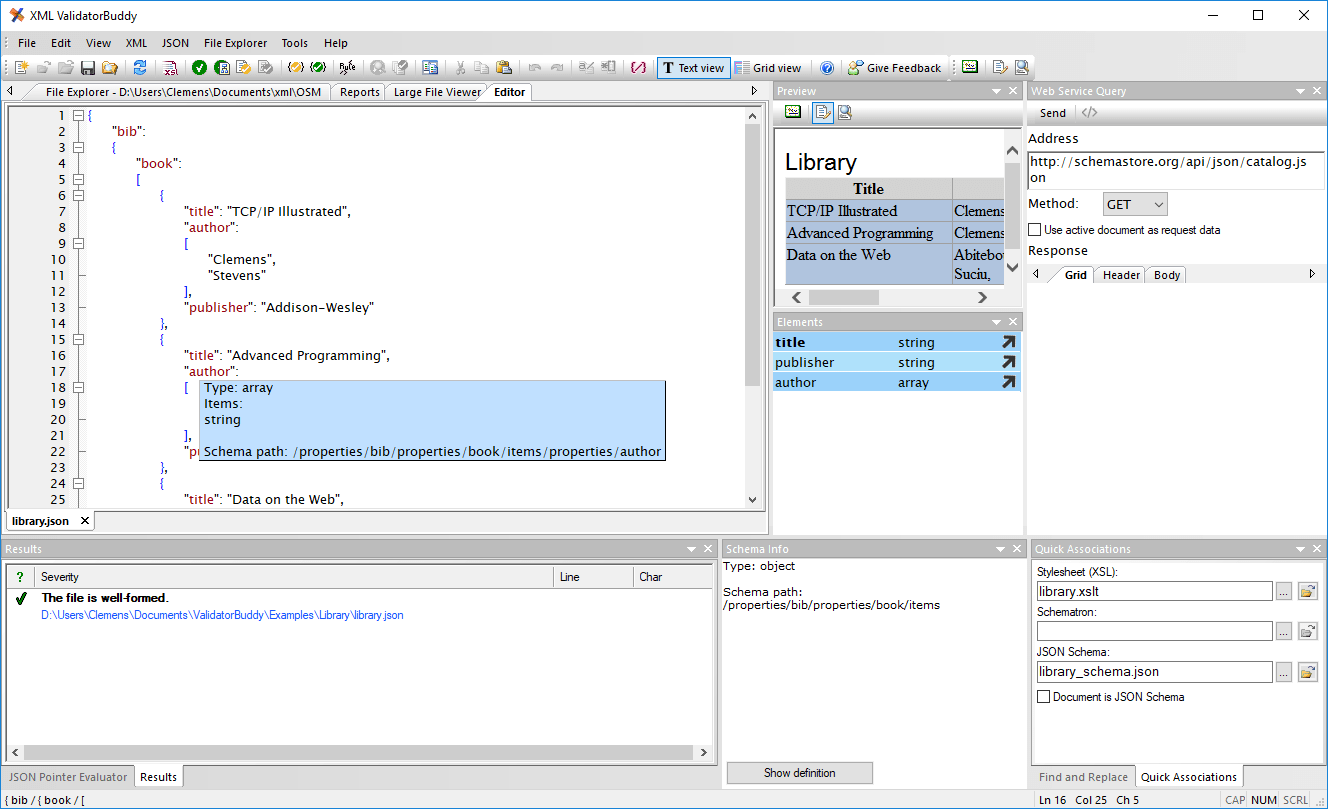The width and height of the screenshot is (1328, 809).
Task: Open the Help question-mark icon
Action: [827, 67]
